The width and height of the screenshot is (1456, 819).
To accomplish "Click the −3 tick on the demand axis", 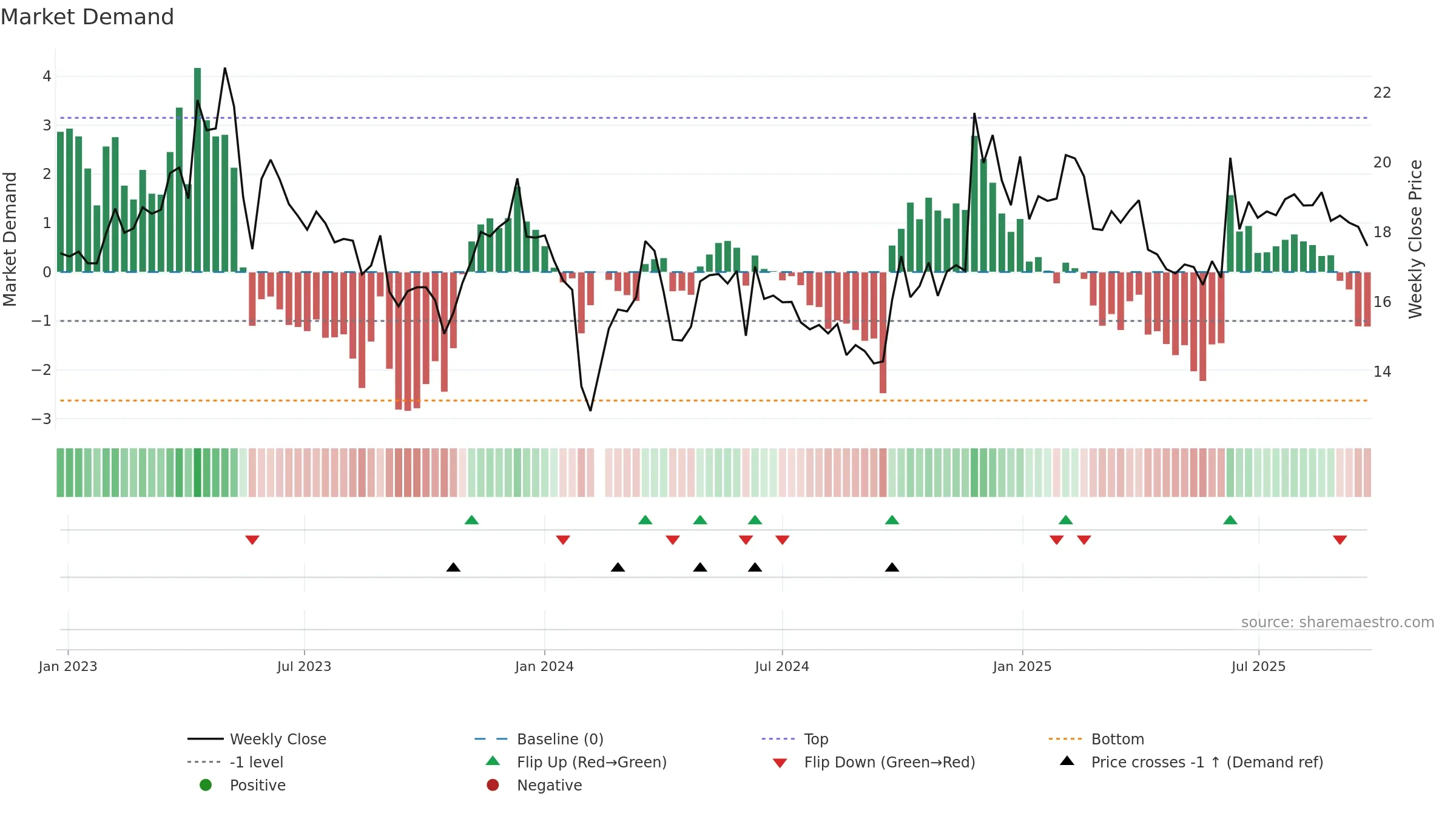I will pos(42,419).
